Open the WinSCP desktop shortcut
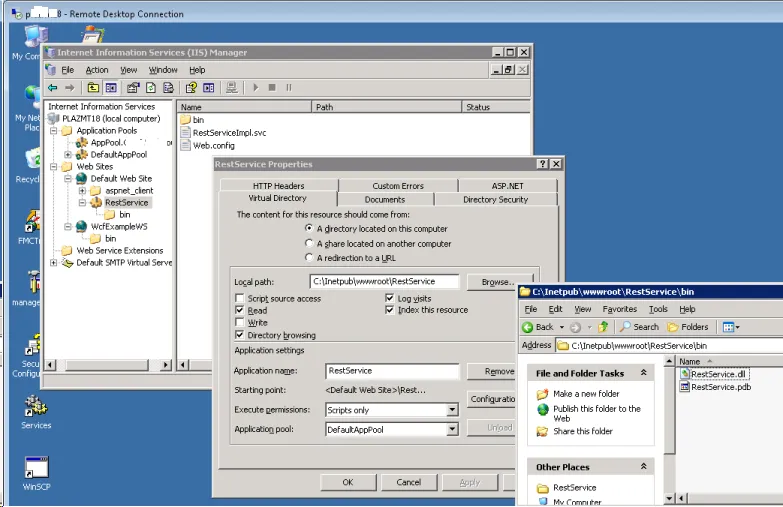Viewport: 783px width, 507px height. click(x=36, y=474)
